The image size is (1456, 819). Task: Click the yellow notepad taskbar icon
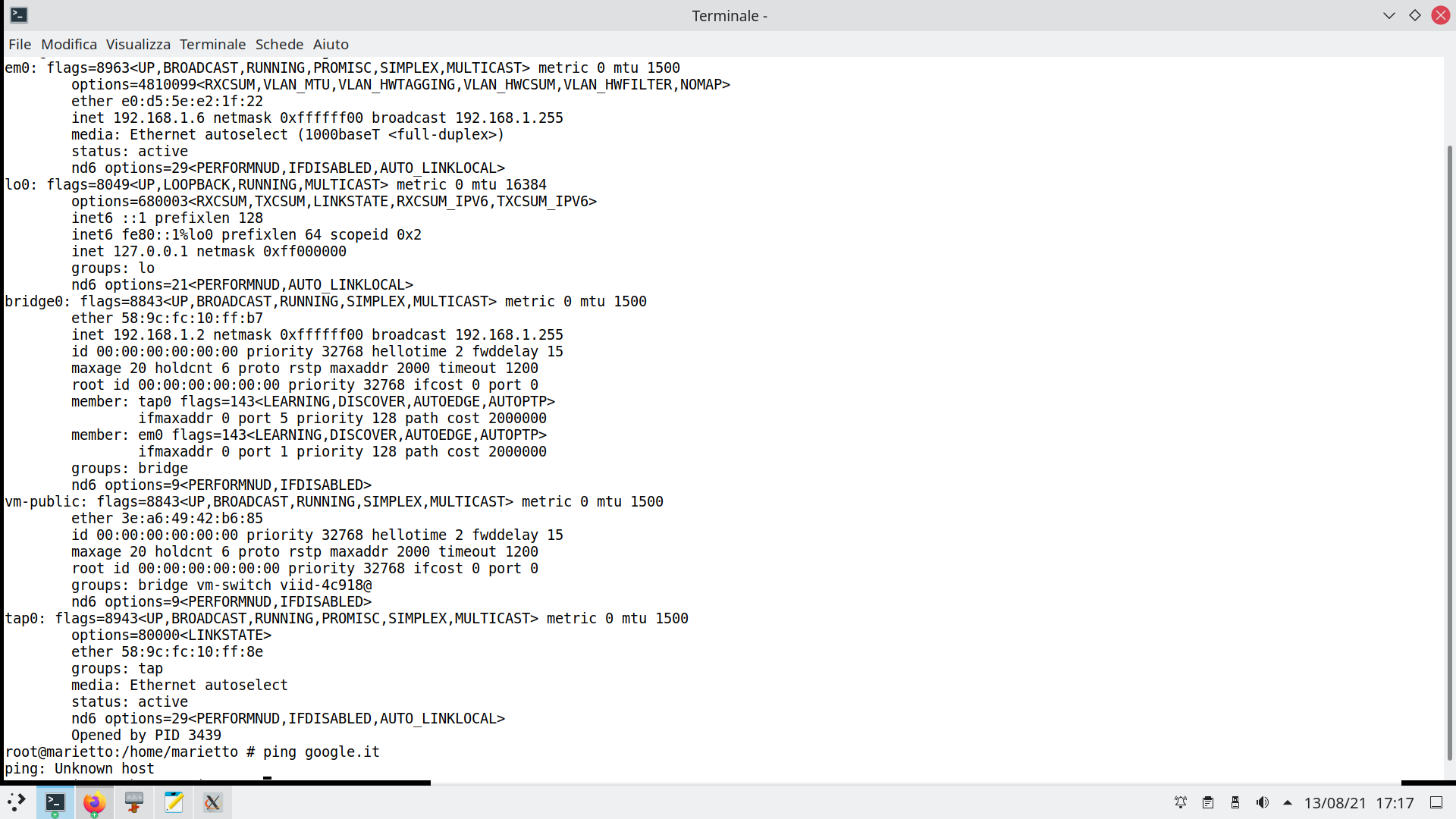point(174,802)
